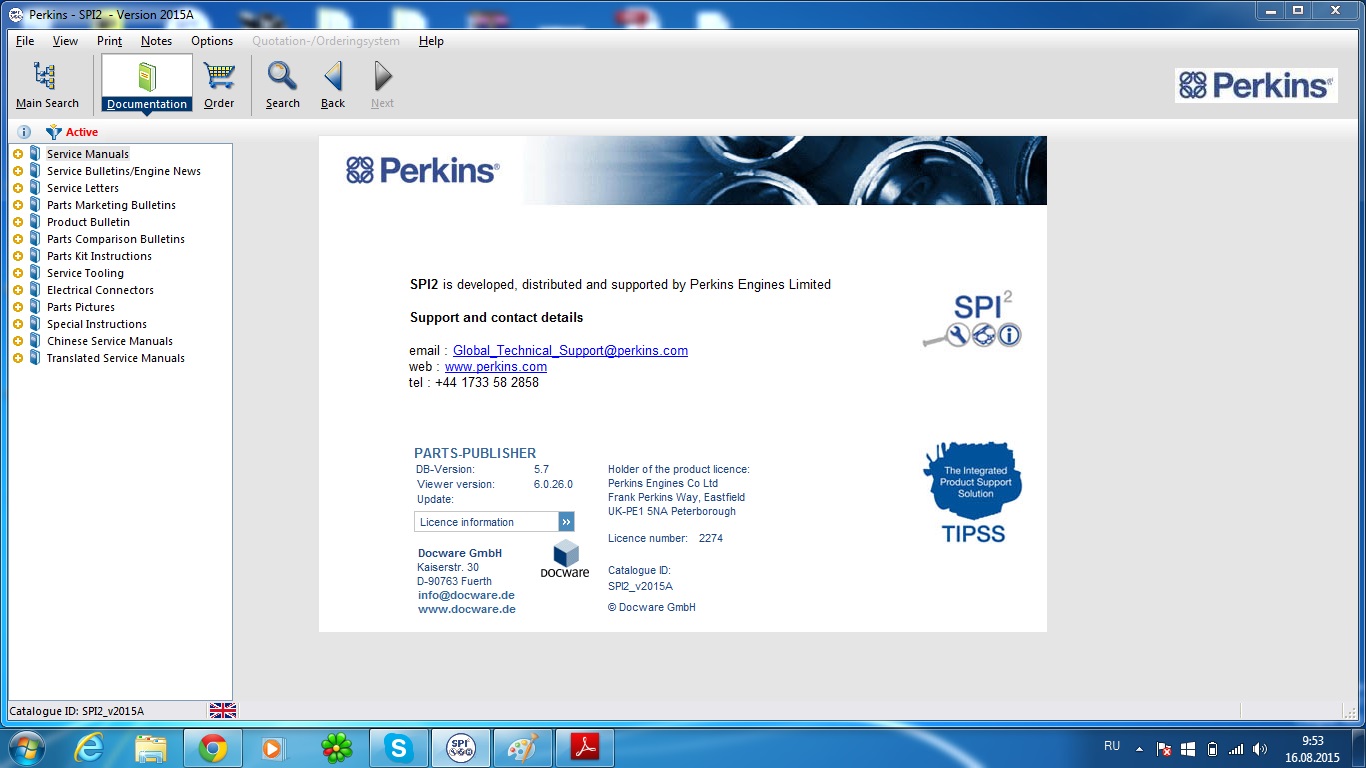Open the Notes menu
This screenshot has height=768, width=1366.
tap(156, 41)
